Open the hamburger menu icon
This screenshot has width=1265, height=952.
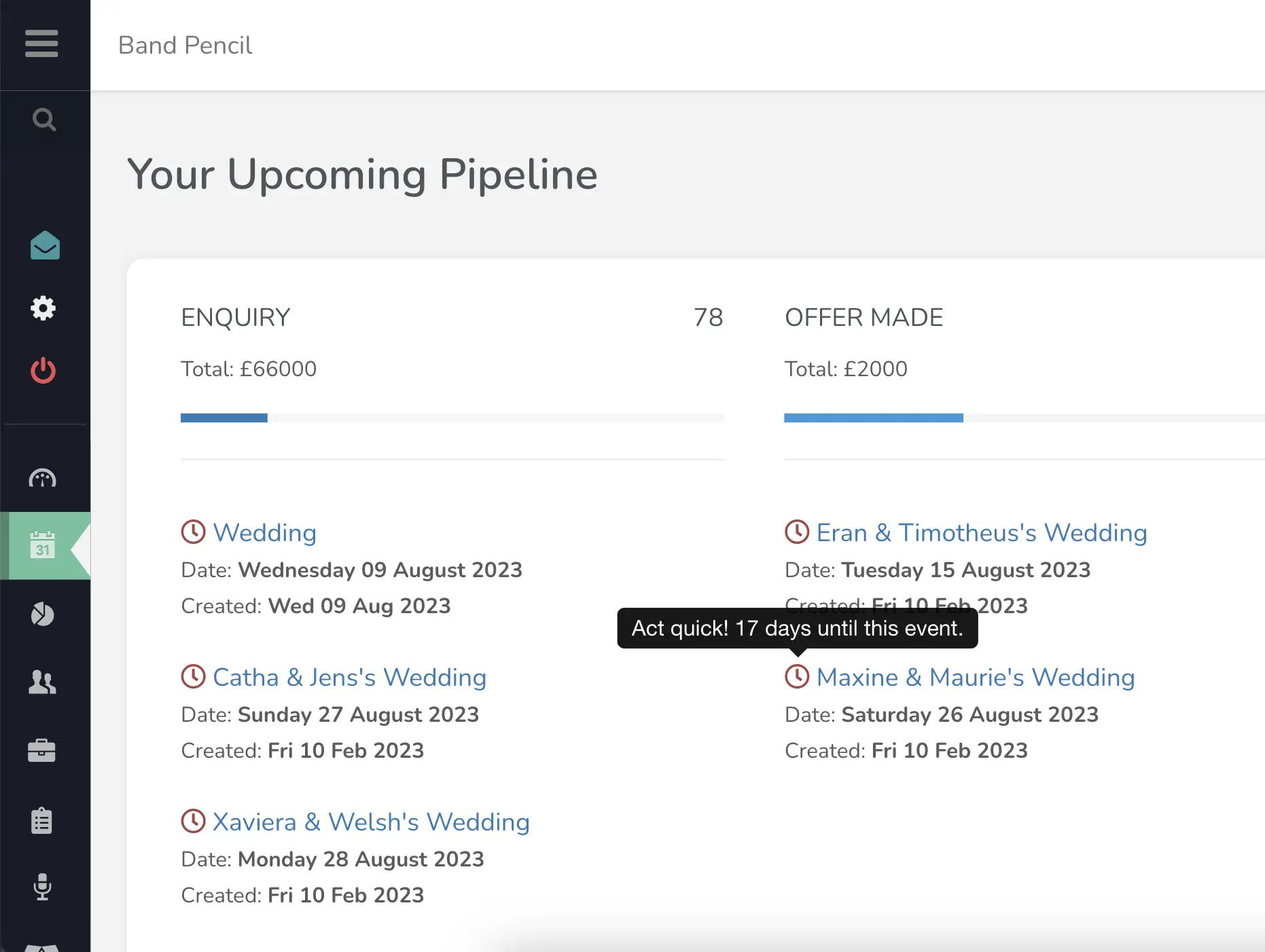click(x=41, y=44)
